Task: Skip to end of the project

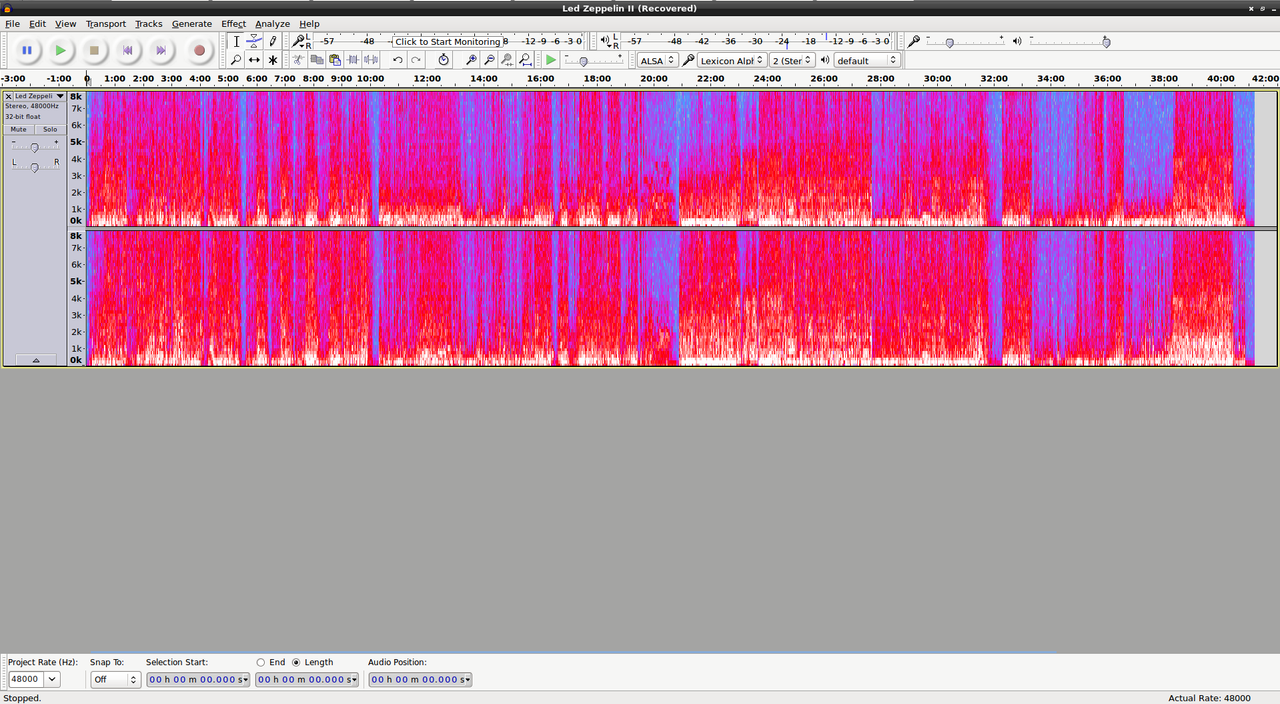Action: click(161, 50)
